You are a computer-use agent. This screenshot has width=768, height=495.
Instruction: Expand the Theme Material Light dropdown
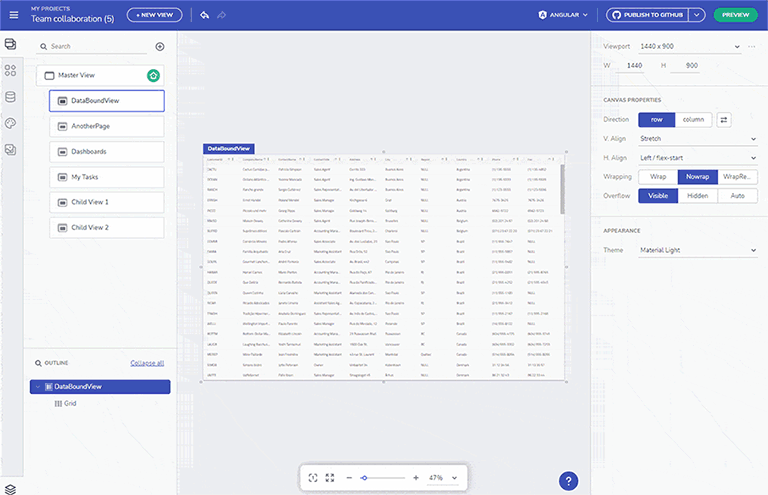(x=697, y=250)
